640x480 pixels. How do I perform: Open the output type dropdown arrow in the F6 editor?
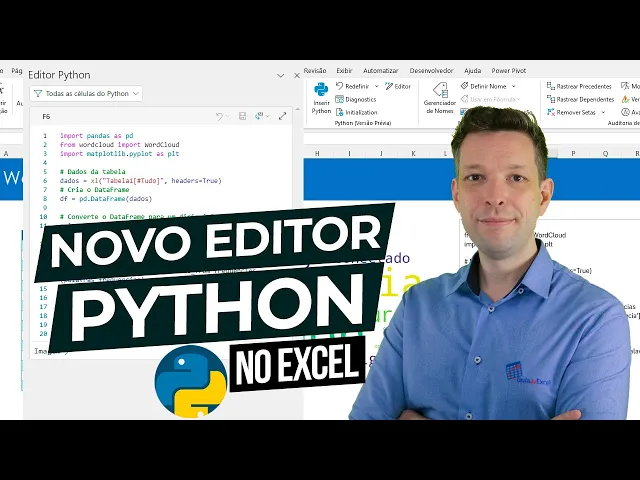[x=268, y=116]
